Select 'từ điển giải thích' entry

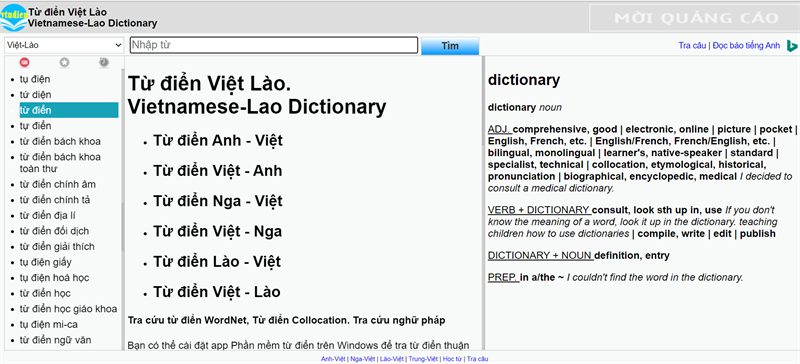57,247
